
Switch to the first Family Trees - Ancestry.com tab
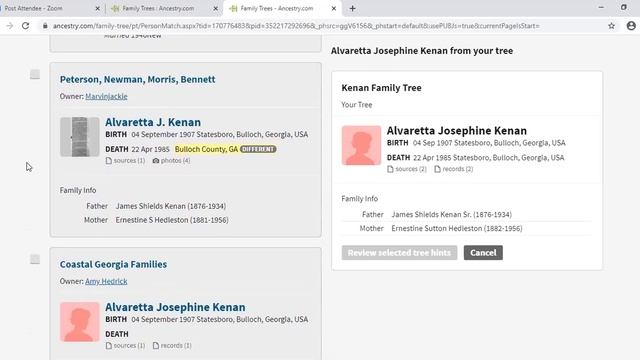[x=159, y=8]
